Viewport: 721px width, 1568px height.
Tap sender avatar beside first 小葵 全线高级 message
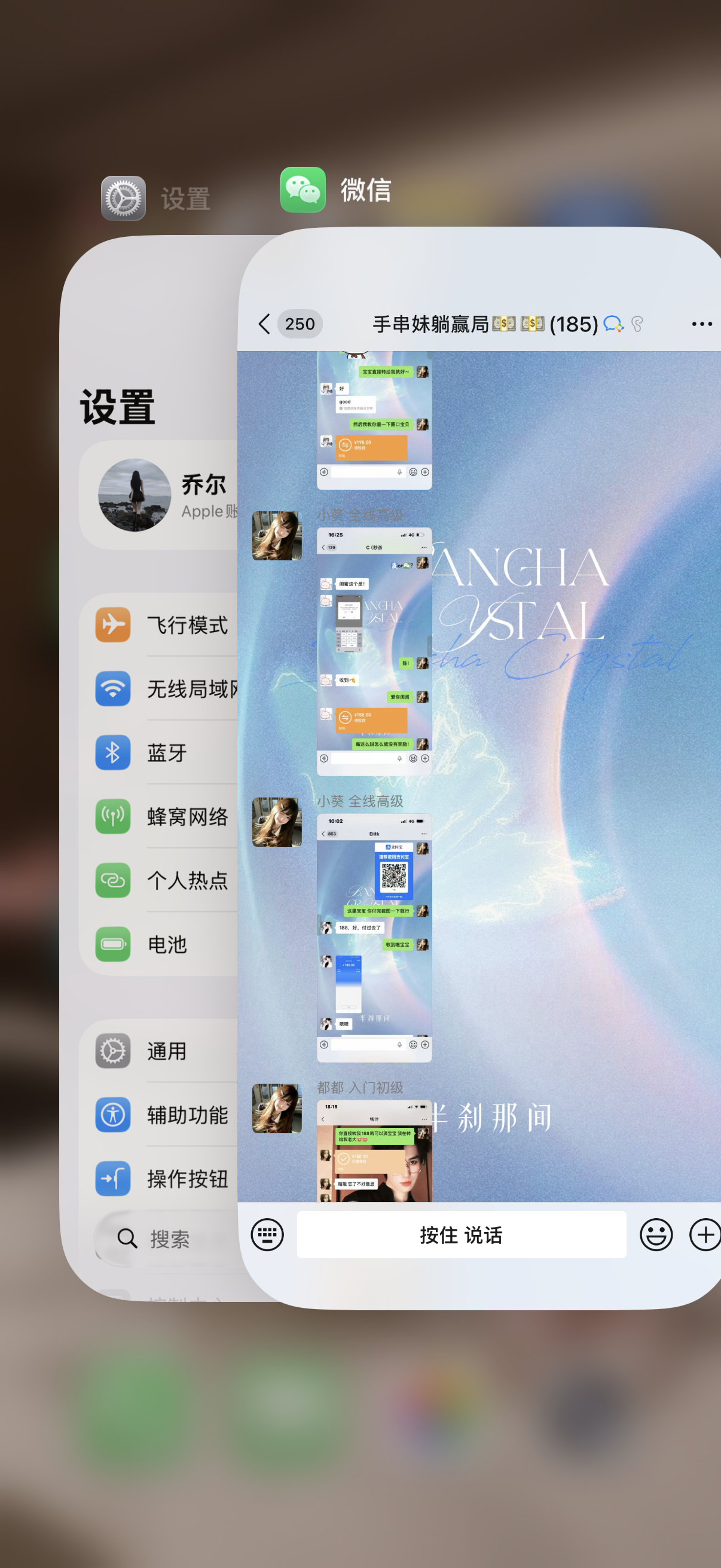point(277,536)
